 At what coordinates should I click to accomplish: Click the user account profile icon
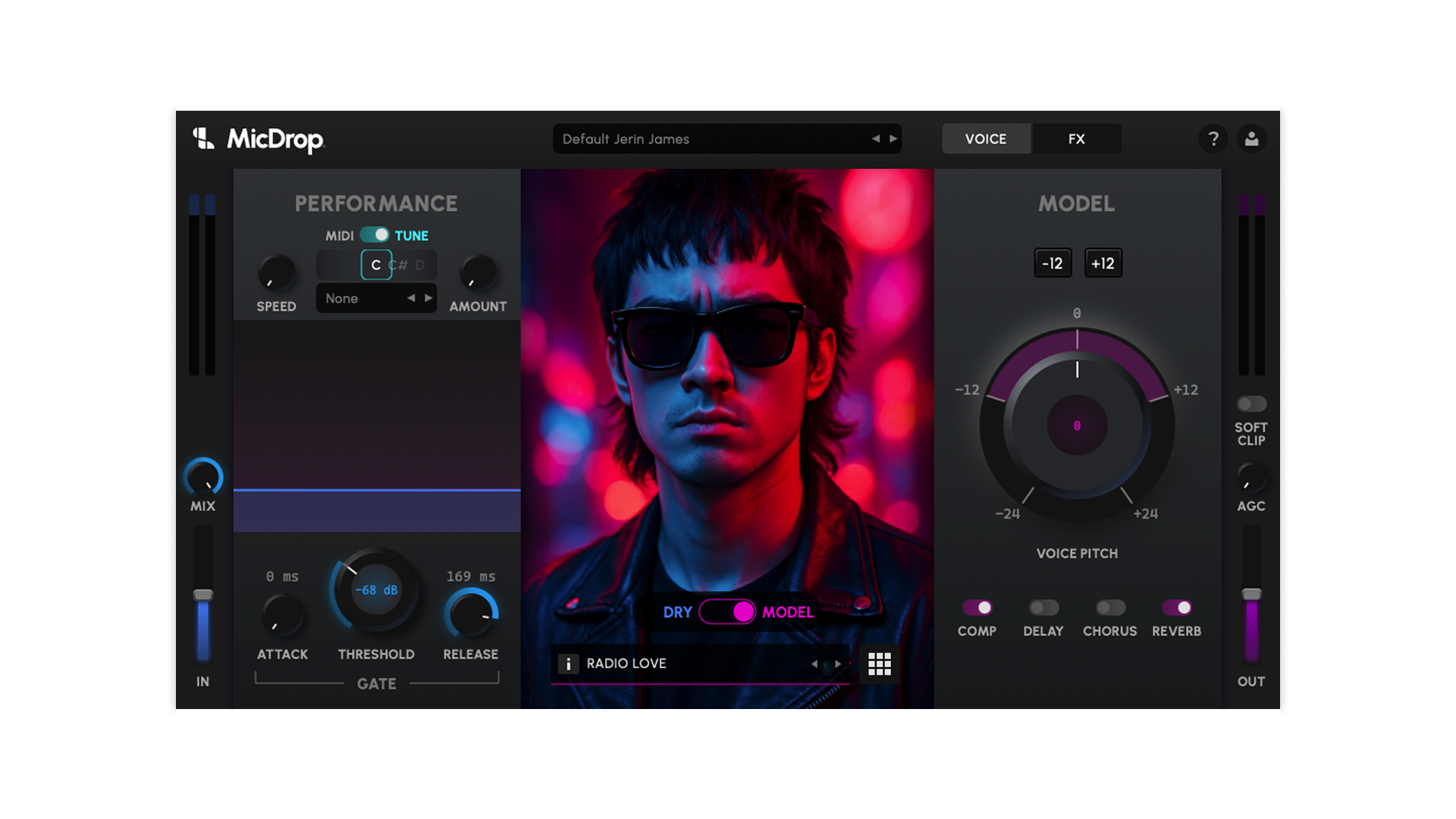tap(1251, 139)
